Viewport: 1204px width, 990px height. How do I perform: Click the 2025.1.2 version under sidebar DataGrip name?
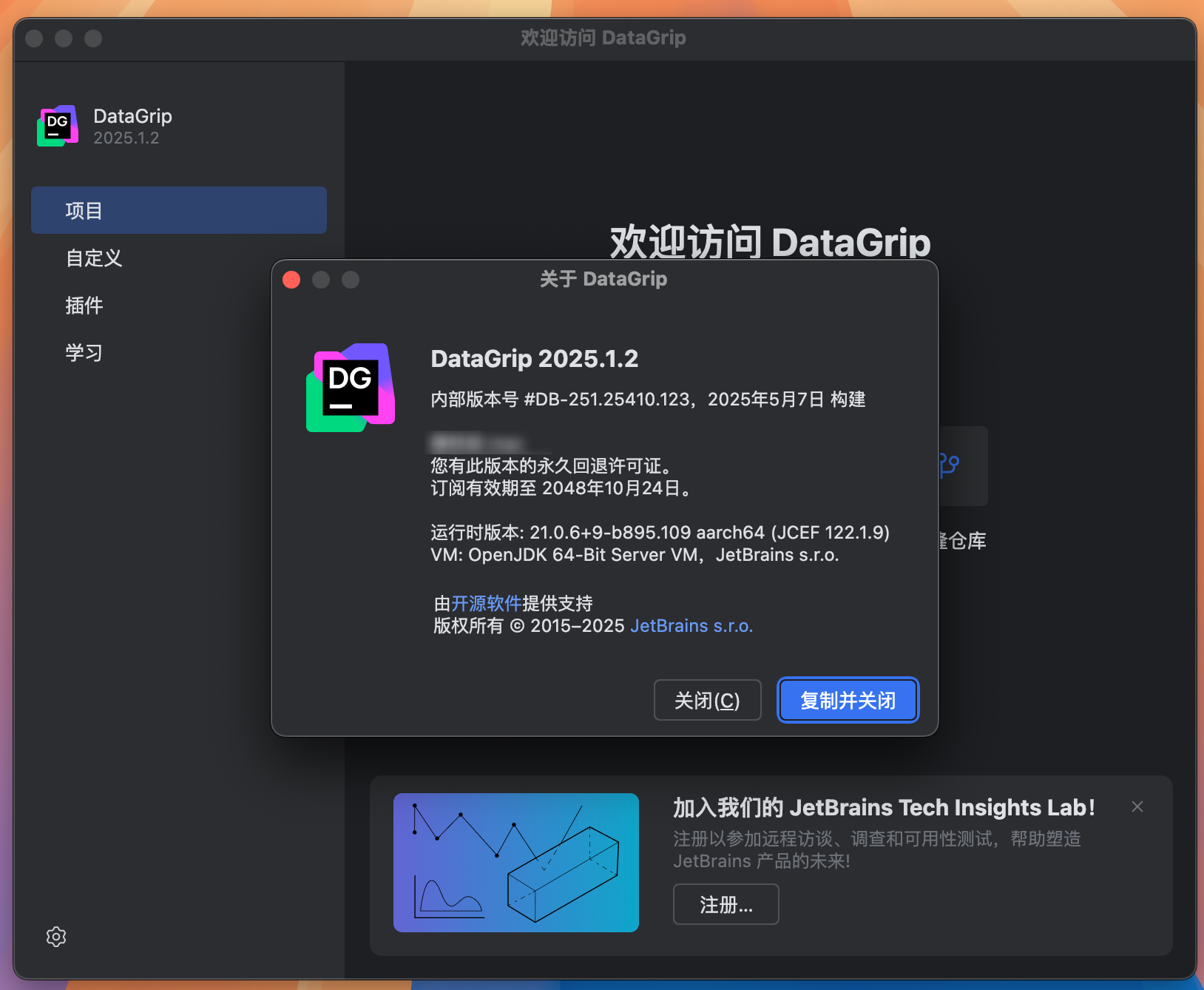point(126,138)
